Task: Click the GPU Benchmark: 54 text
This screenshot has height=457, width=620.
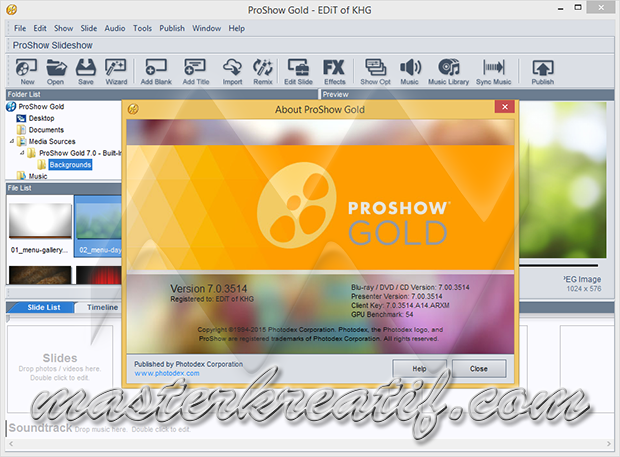Action: pos(382,314)
